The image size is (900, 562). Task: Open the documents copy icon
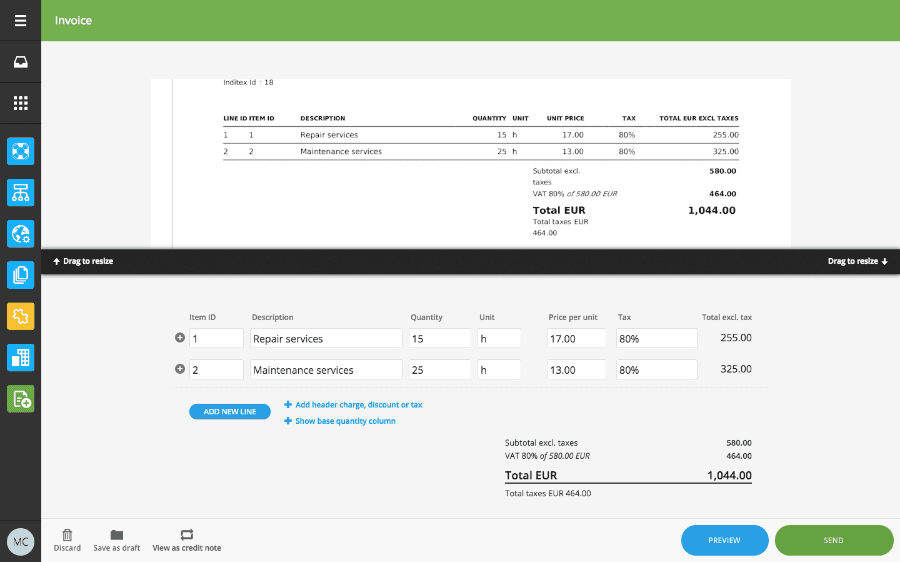21,276
